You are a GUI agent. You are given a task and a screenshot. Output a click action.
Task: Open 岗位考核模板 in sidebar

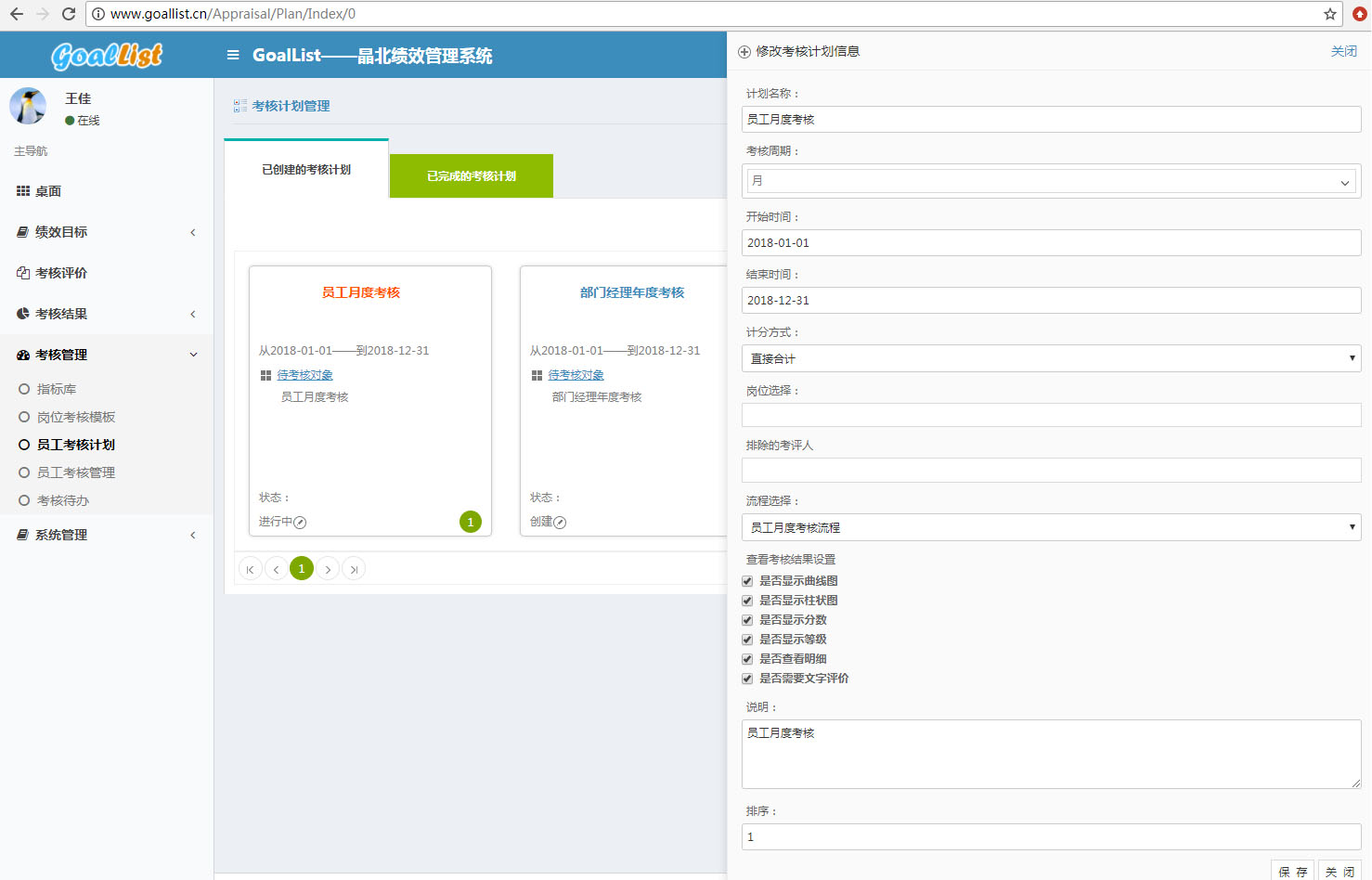click(76, 417)
